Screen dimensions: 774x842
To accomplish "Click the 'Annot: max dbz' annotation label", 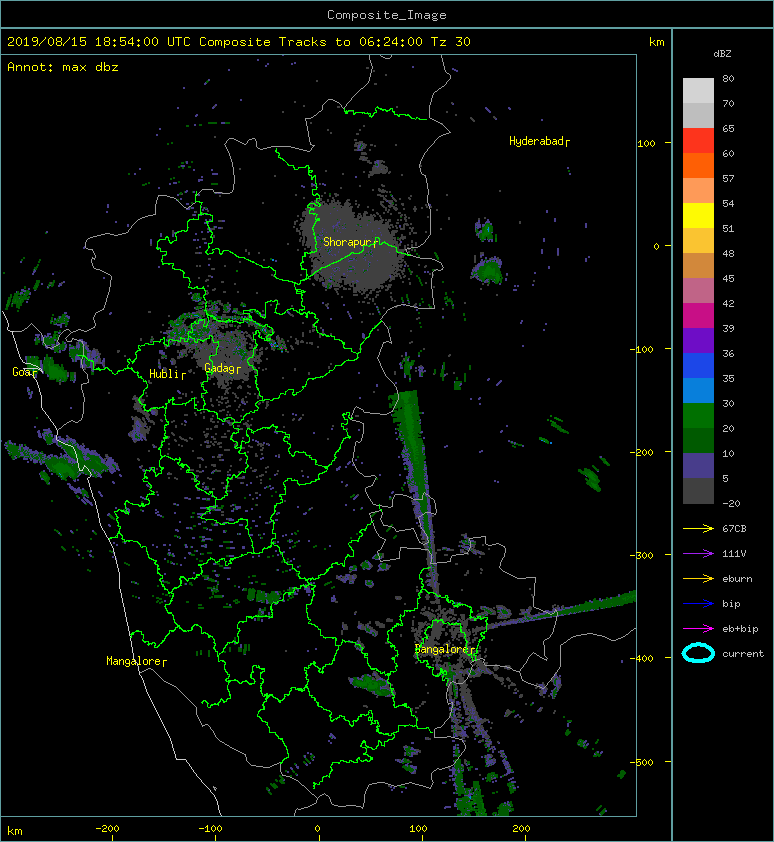I will point(63,67).
